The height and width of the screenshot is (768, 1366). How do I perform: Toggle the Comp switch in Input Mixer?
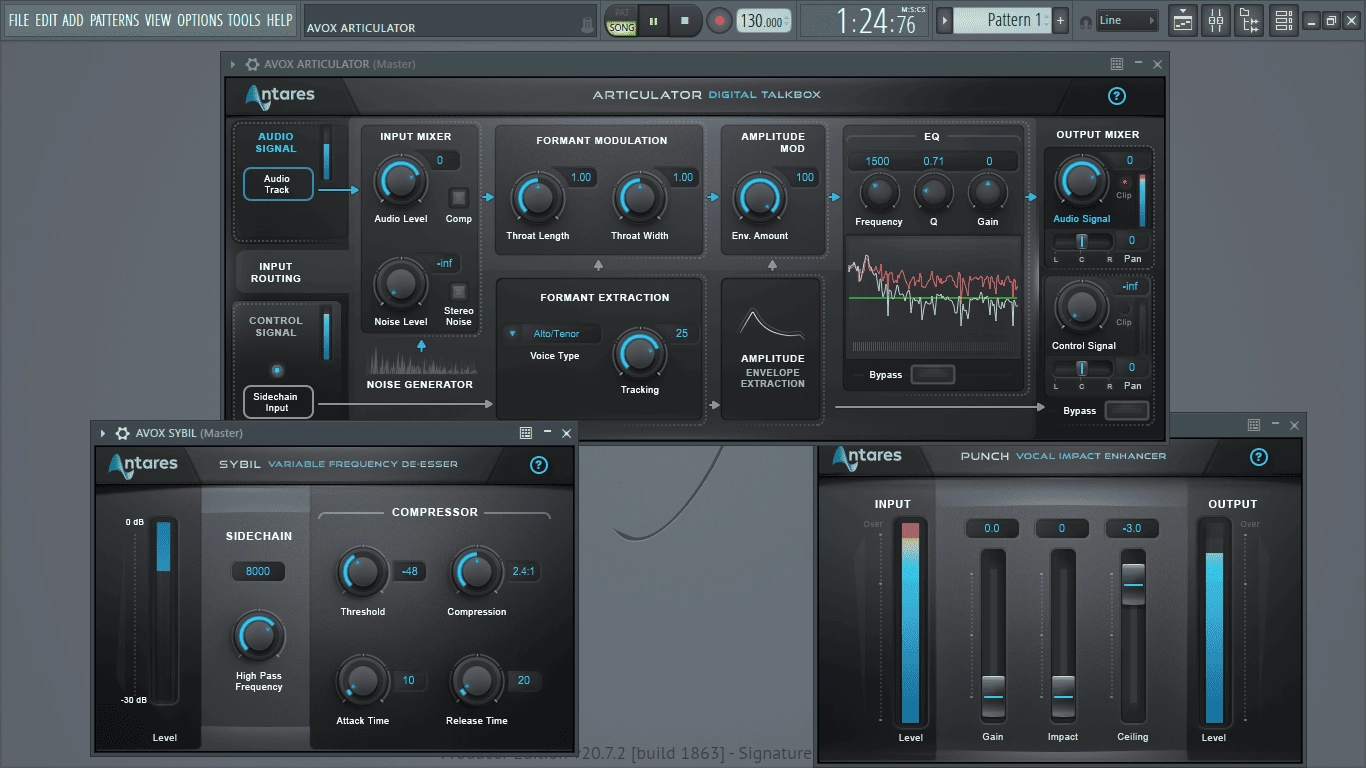point(458,197)
